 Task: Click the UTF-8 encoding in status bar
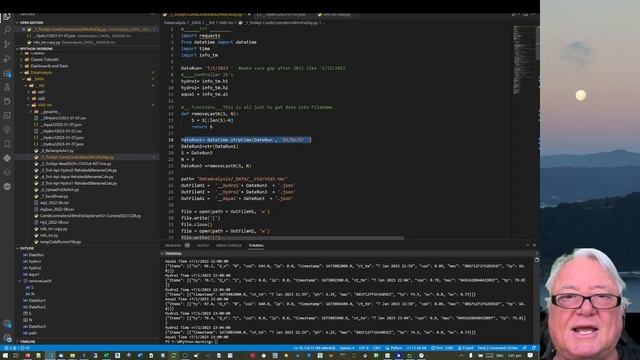pos(363,348)
